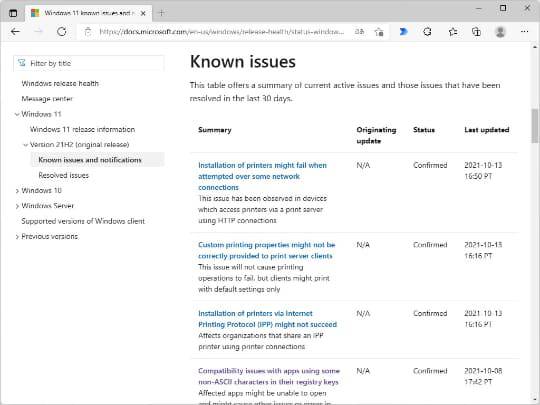Click the Filter by title input
The height and width of the screenshot is (405, 540).
point(89,63)
